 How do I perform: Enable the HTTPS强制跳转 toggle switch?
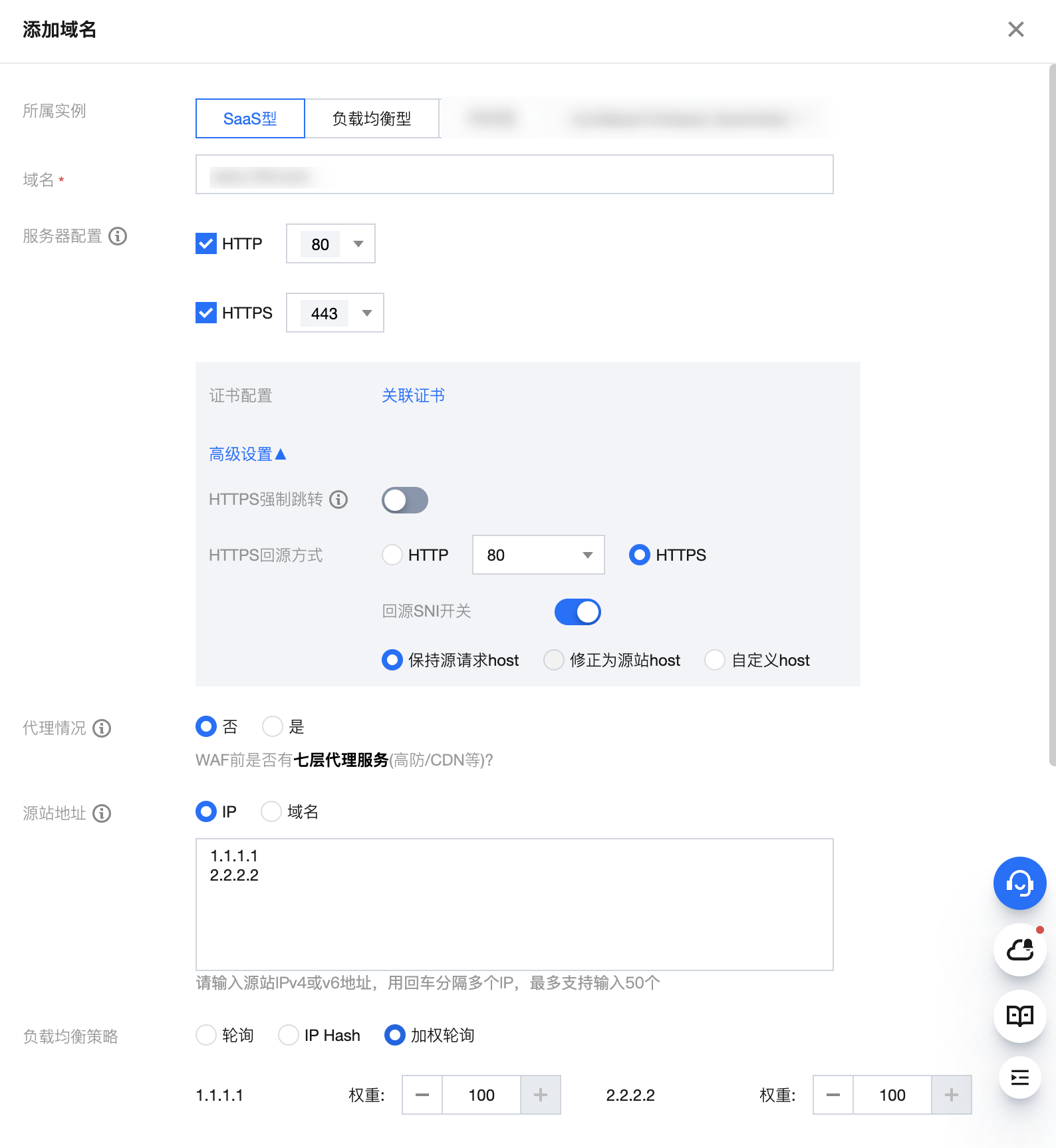pos(404,500)
